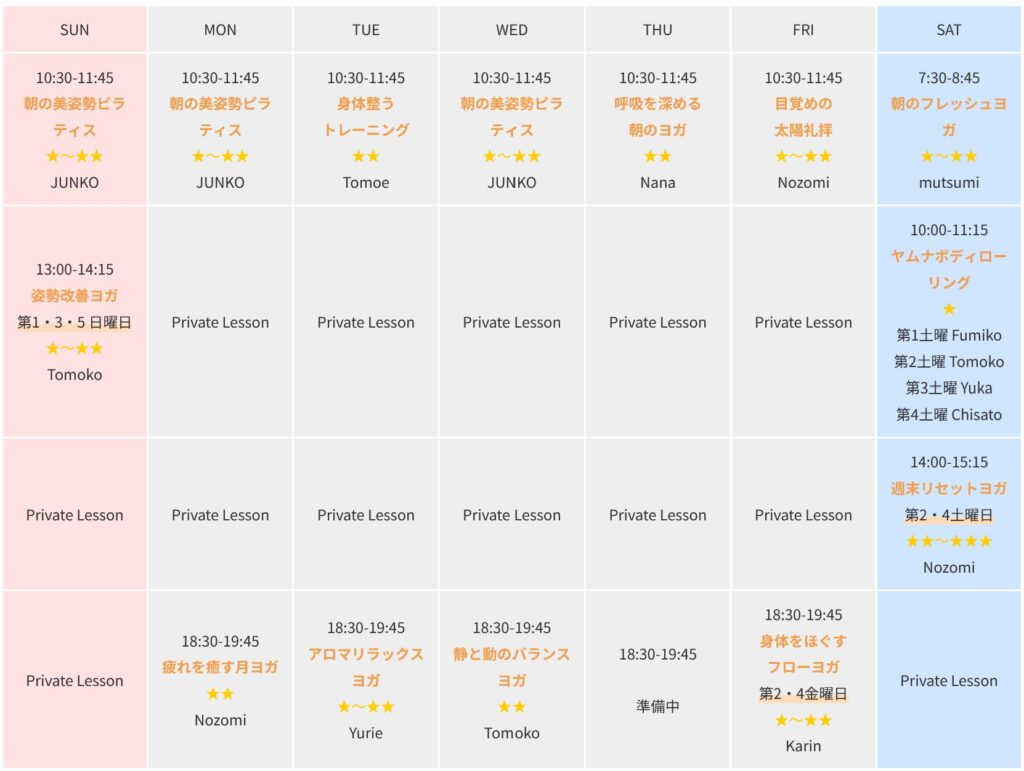Select Friday 身体をほぐすフローヨガ class

803,654
